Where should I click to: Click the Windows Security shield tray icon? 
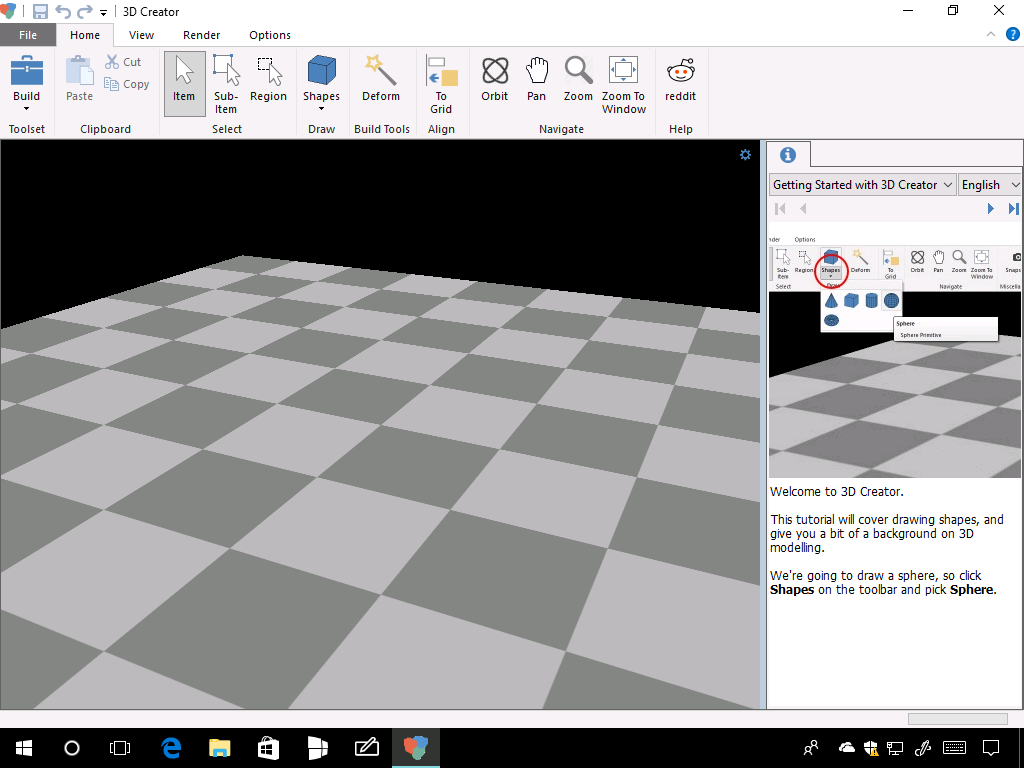pyautogui.click(x=871, y=748)
